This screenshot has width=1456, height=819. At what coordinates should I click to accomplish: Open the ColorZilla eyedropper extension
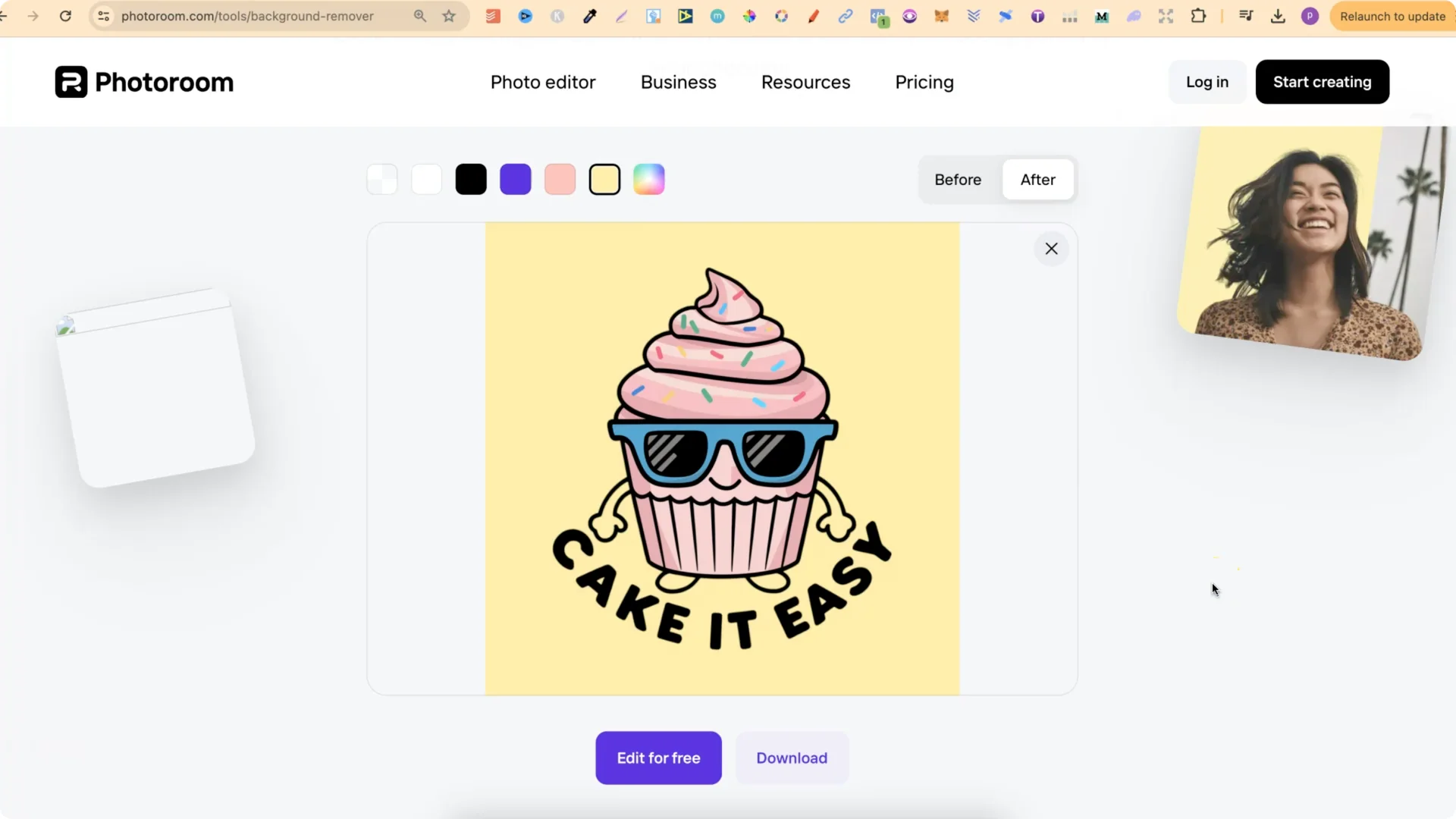click(589, 16)
